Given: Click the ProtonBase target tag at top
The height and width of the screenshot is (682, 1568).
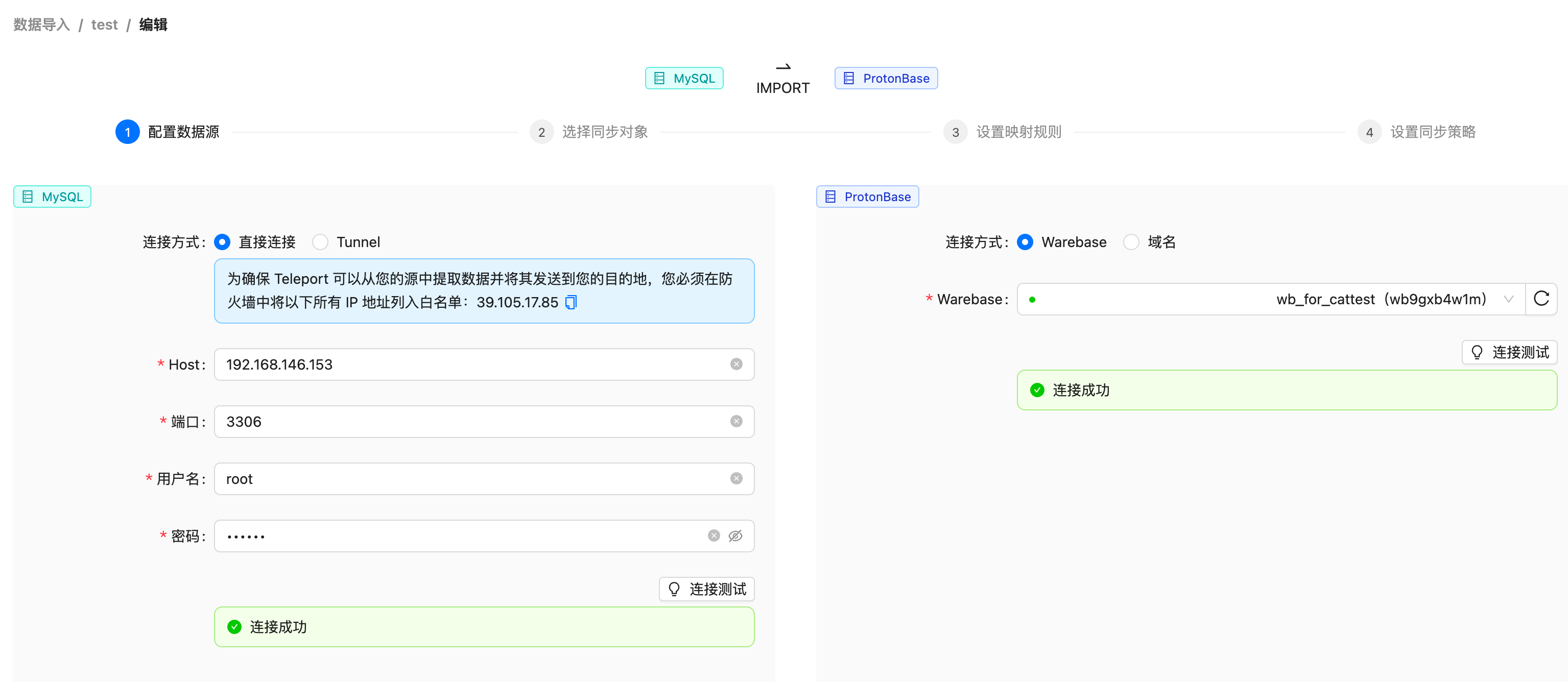Looking at the screenshot, I should 886,79.
